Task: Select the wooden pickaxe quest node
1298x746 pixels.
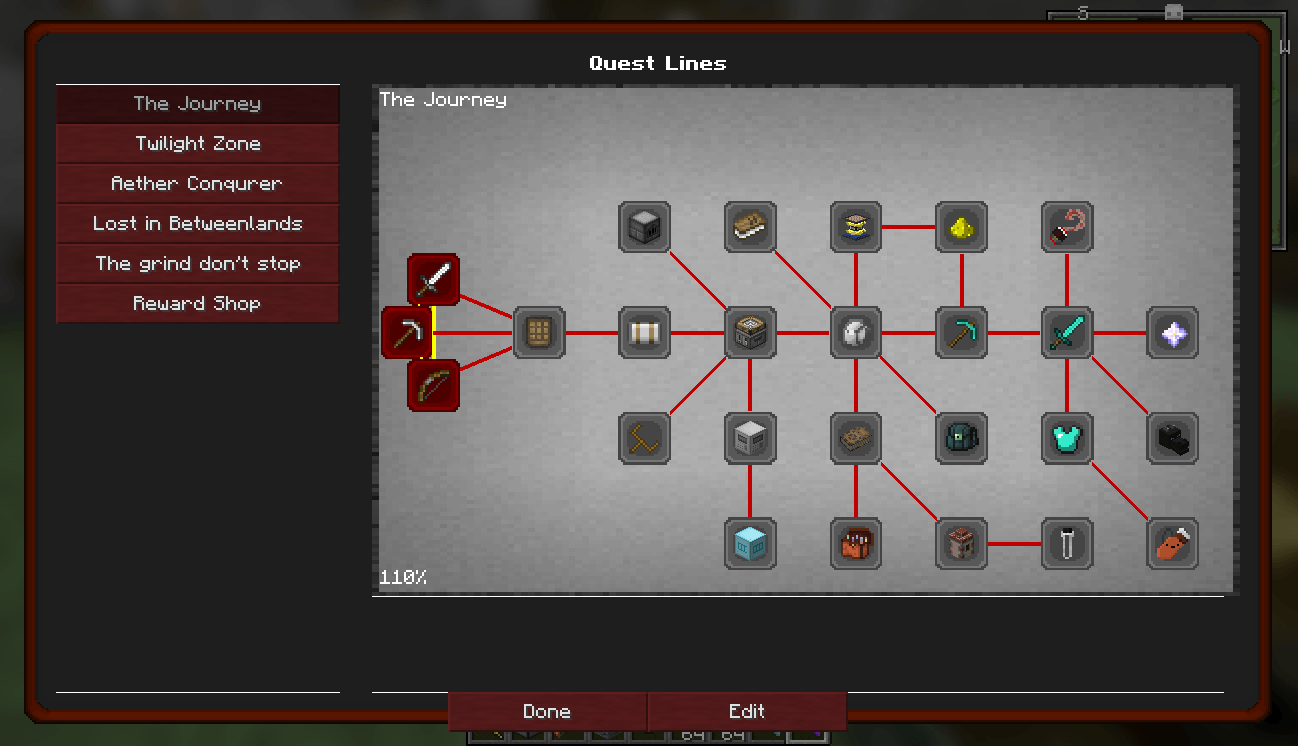Action: [x=407, y=332]
